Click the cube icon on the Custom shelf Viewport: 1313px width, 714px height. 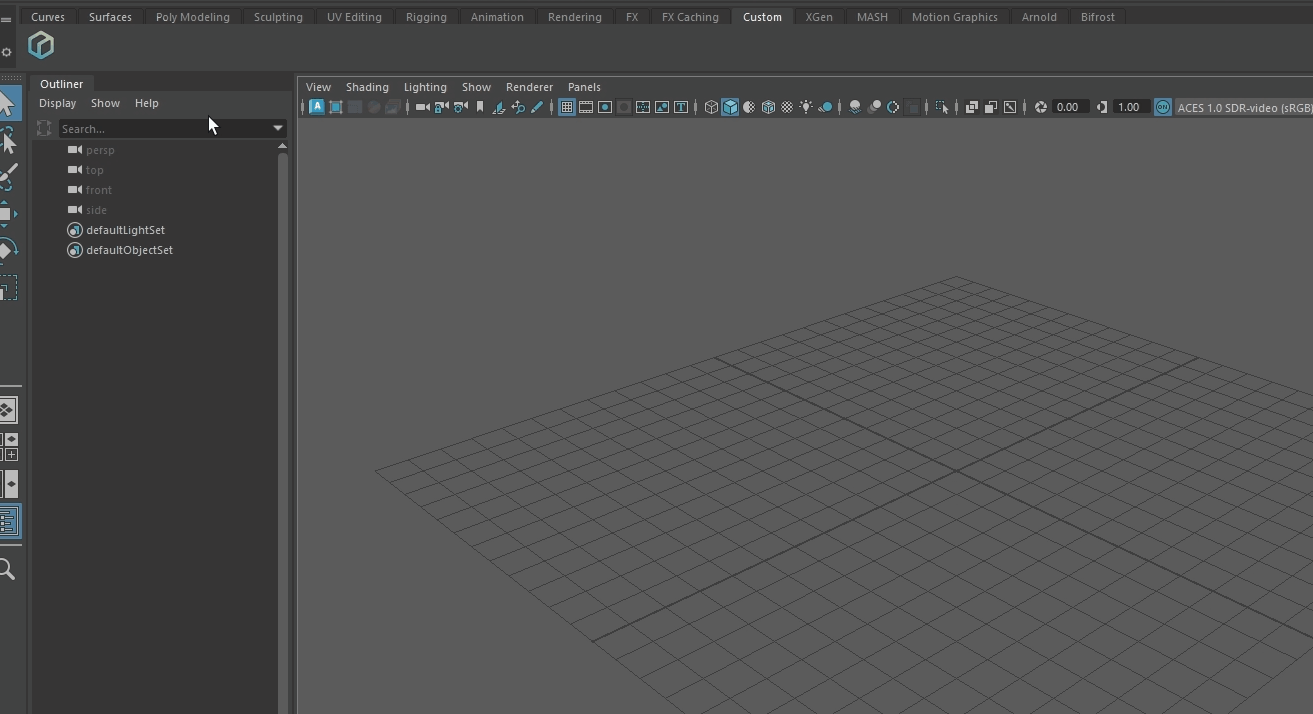41,45
